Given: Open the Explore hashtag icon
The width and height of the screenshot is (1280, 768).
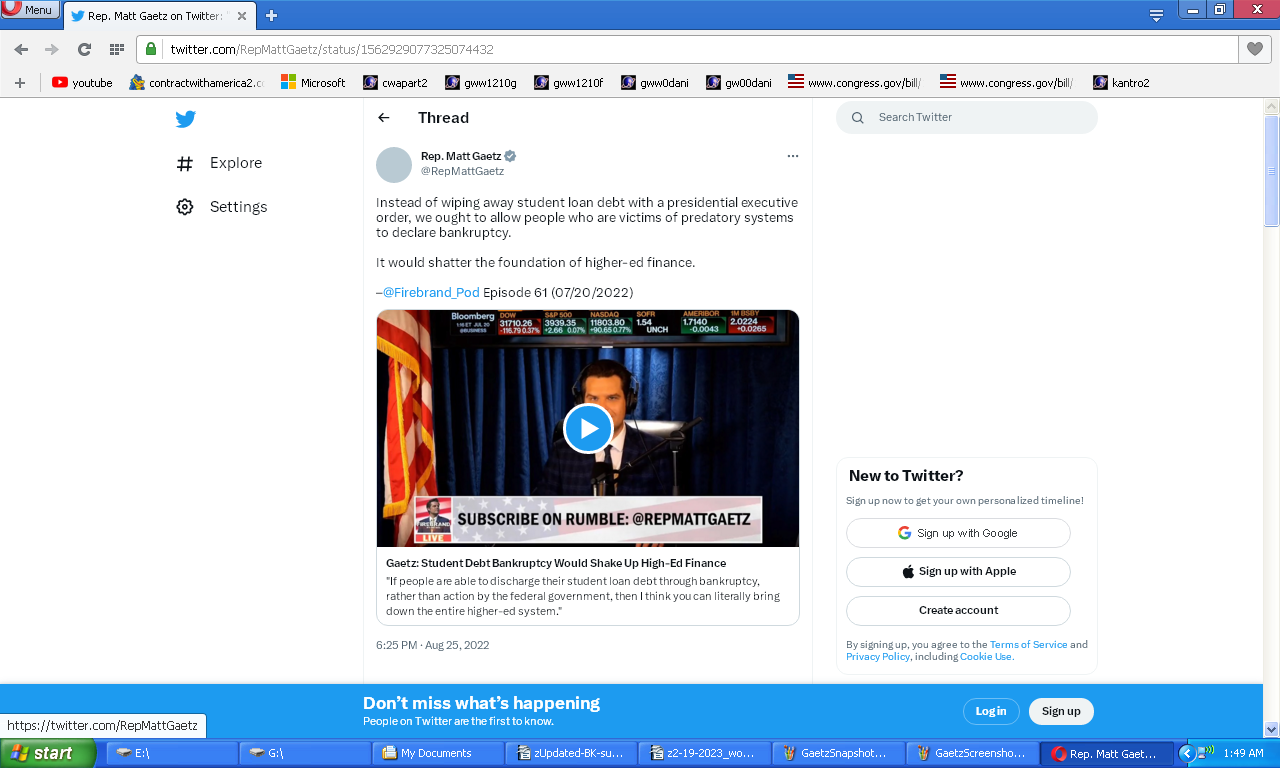Looking at the screenshot, I should 185,164.
